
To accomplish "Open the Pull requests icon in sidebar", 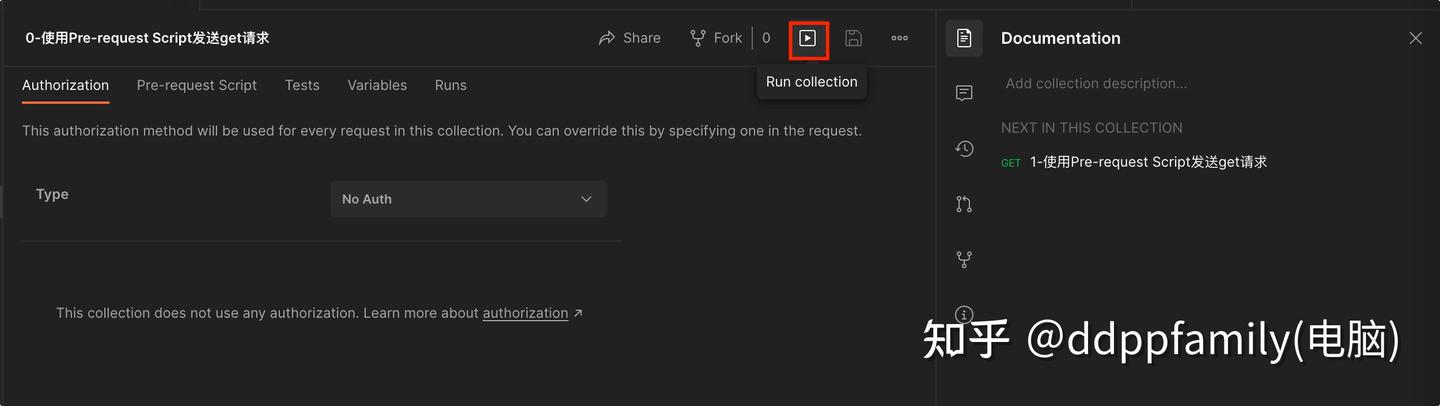I will pos(964,204).
